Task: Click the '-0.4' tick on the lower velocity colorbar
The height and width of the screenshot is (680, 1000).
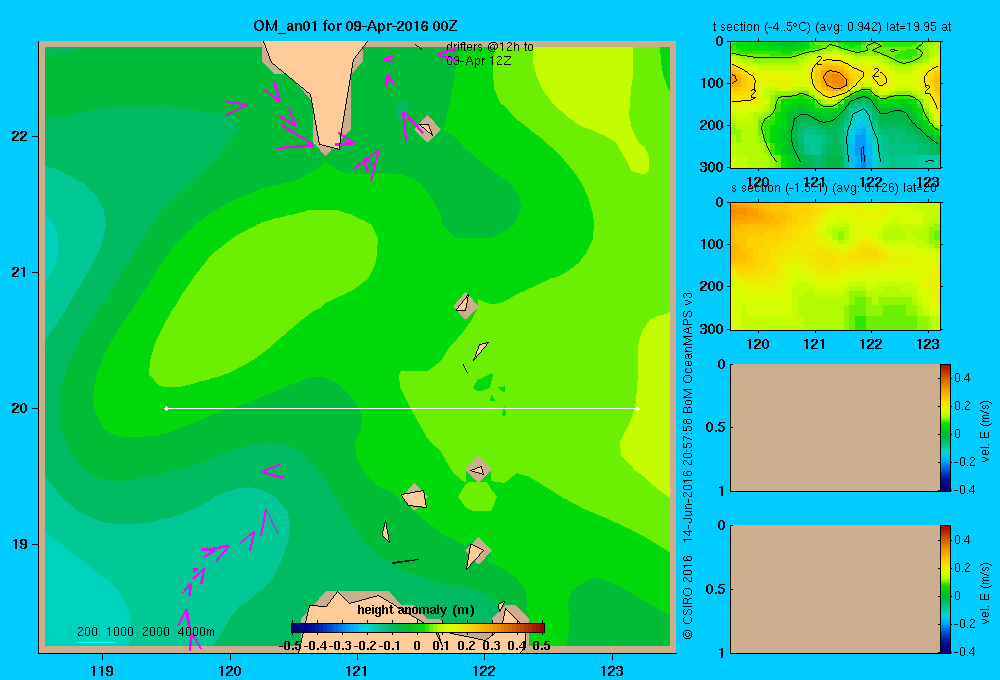Action: (x=964, y=652)
